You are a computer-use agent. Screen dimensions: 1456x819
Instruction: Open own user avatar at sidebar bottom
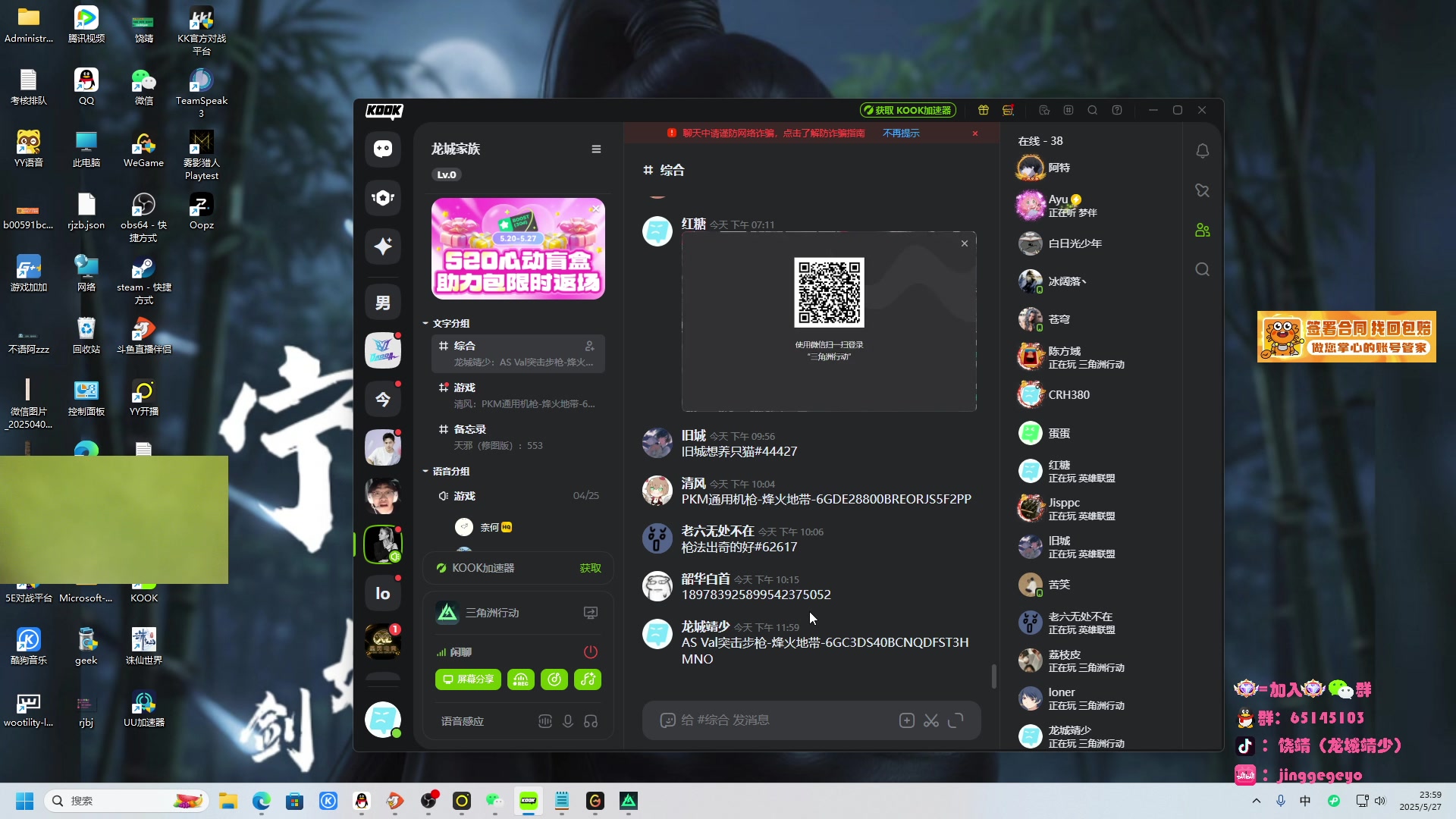click(x=383, y=720)
